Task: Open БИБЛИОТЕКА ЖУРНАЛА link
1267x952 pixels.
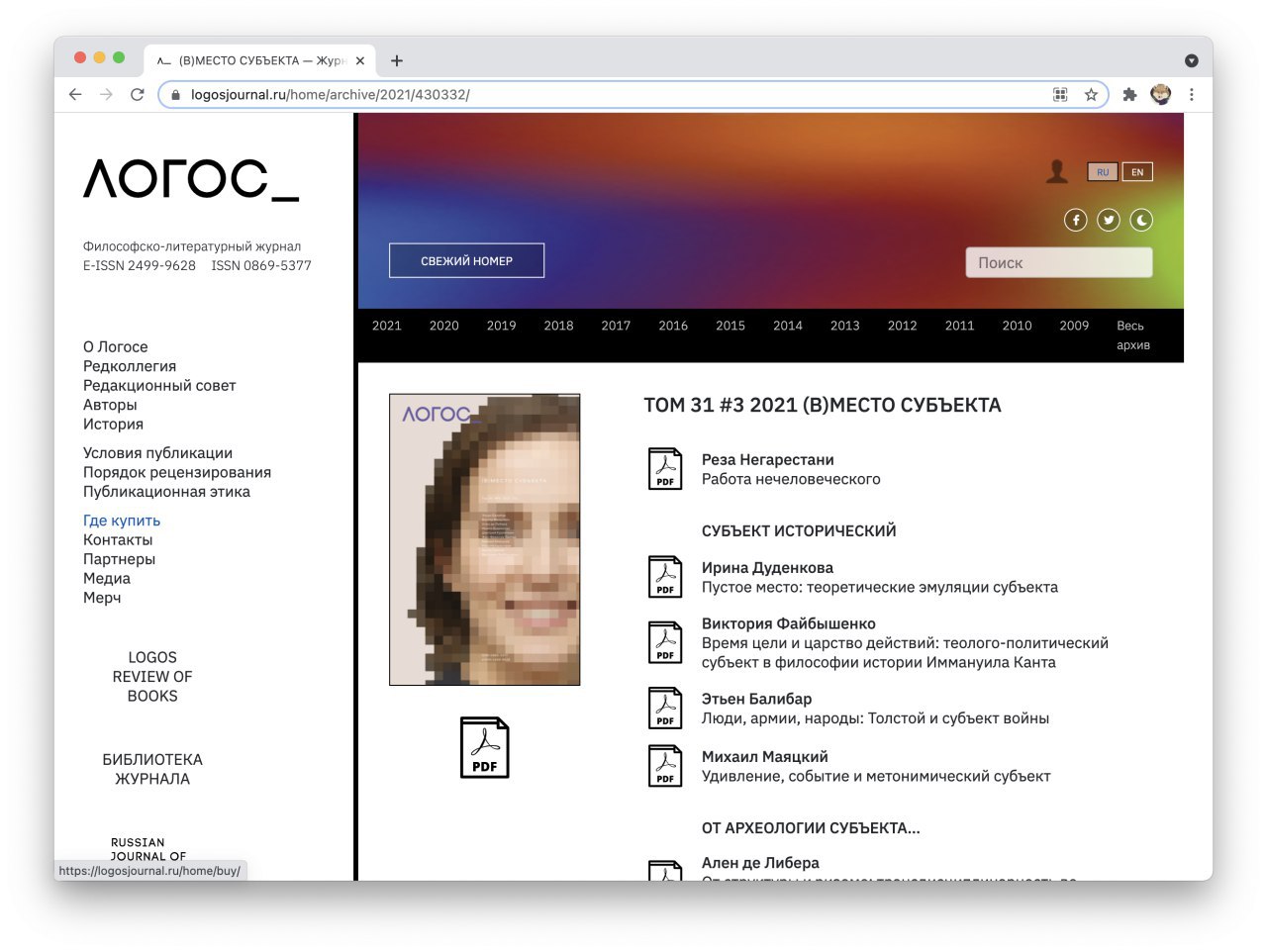Action: 152,770
